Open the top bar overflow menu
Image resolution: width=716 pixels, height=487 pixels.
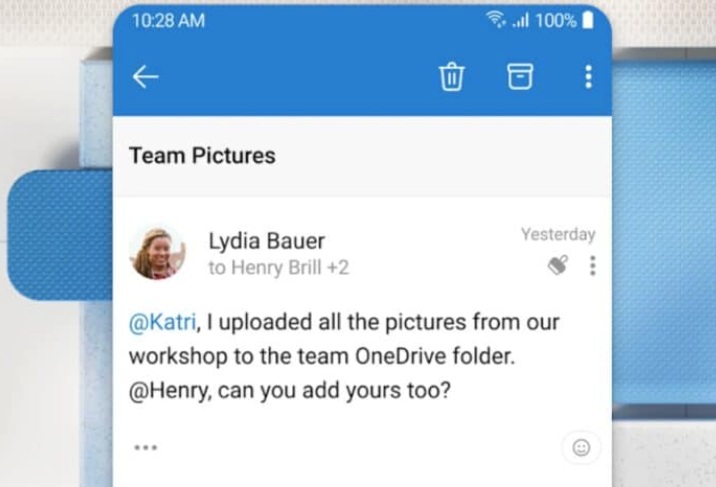[588, 77]
